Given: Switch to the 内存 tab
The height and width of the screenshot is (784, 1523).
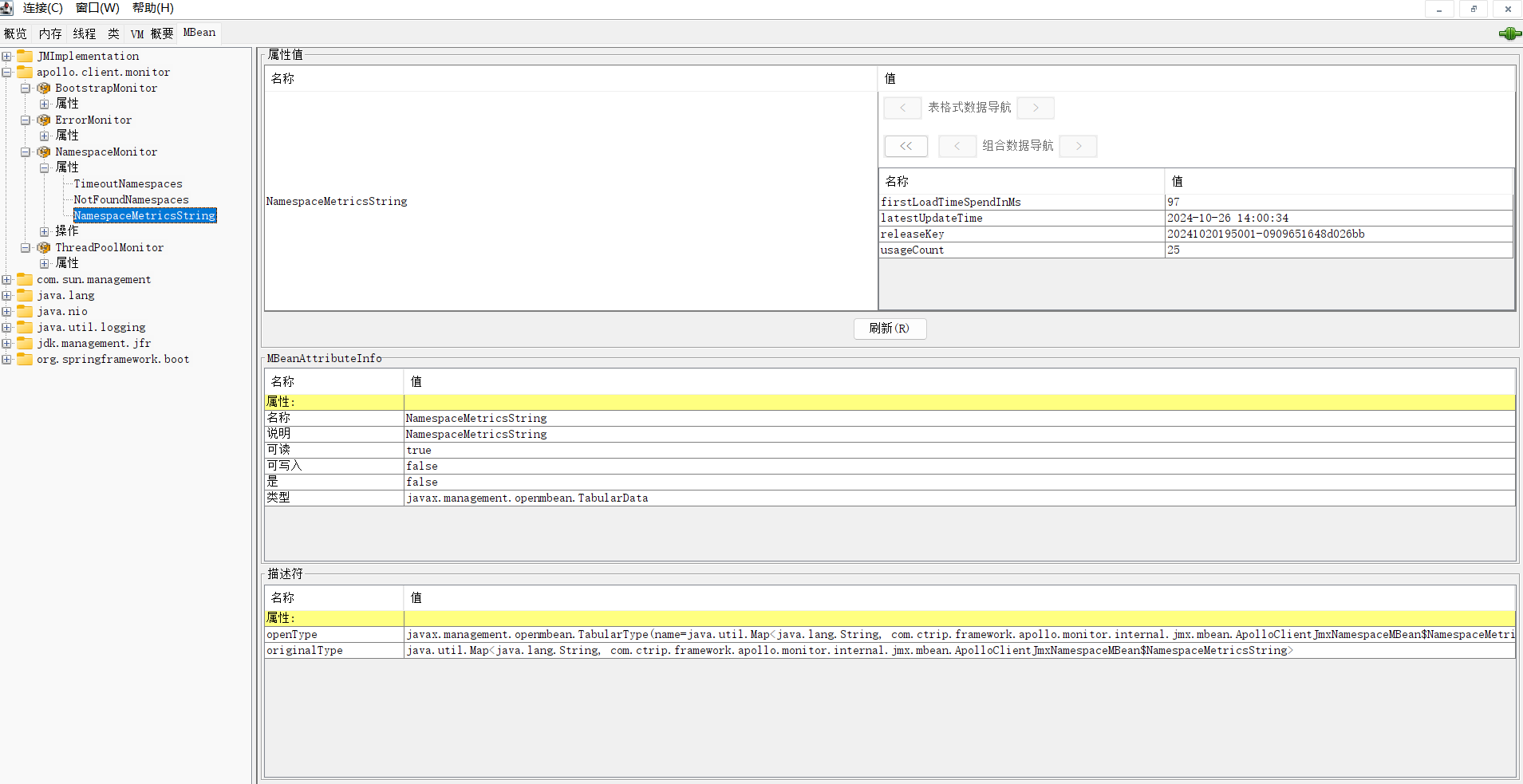Looking at the screenshot, I should click(x=50, y=33).
